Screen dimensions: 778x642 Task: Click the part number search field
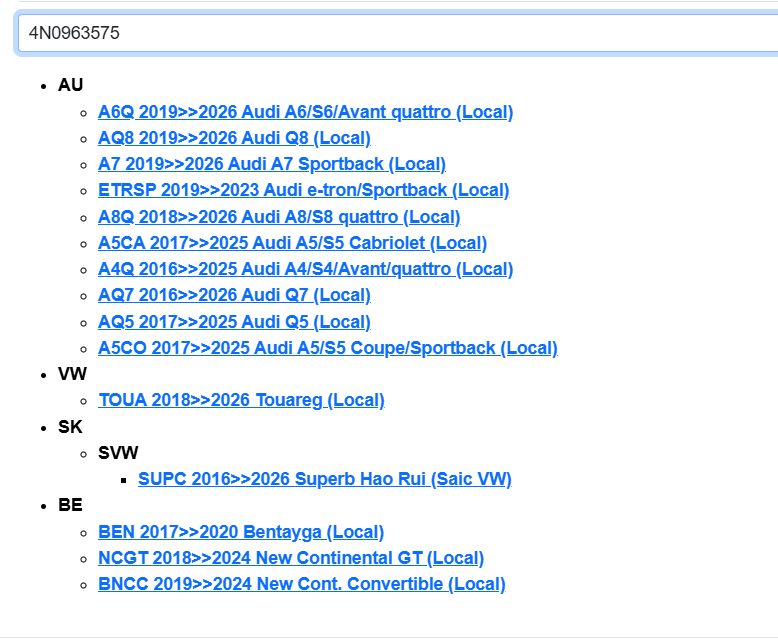coord(400,33)
